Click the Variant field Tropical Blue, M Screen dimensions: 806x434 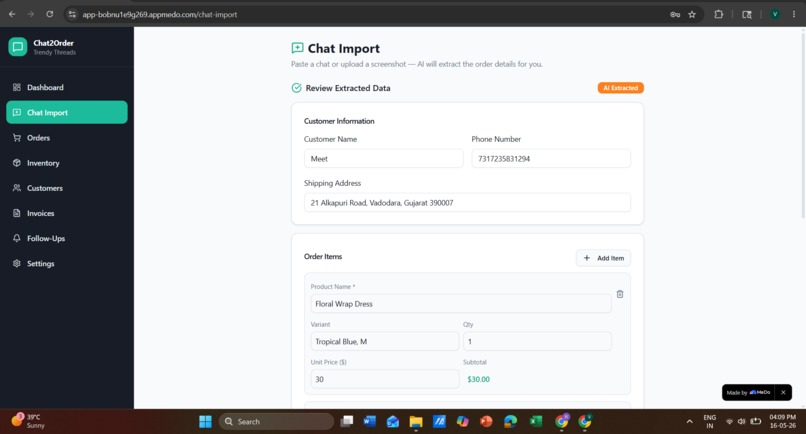(384, 341)
